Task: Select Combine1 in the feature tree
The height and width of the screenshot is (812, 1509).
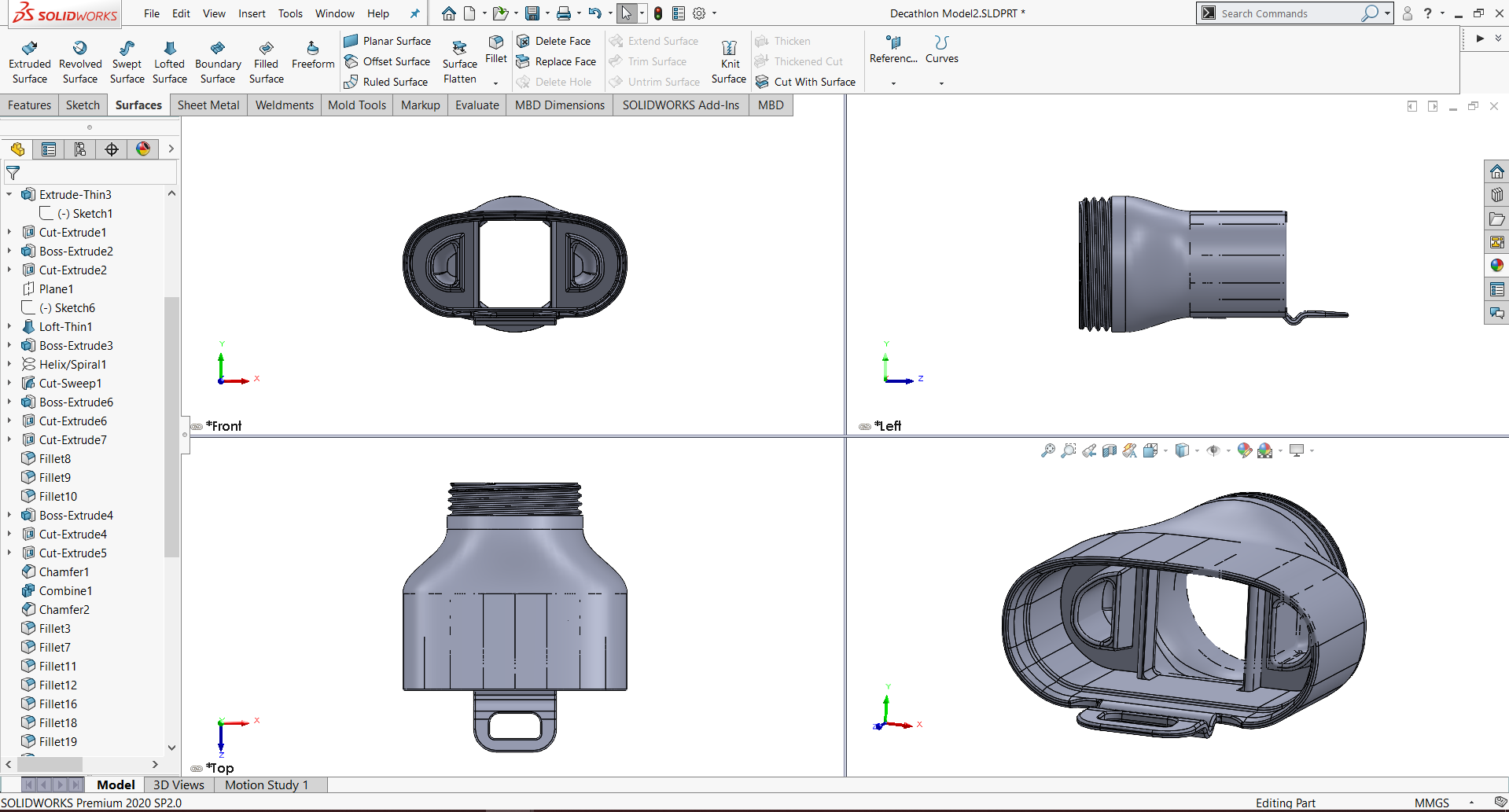Action: [65, 590]
